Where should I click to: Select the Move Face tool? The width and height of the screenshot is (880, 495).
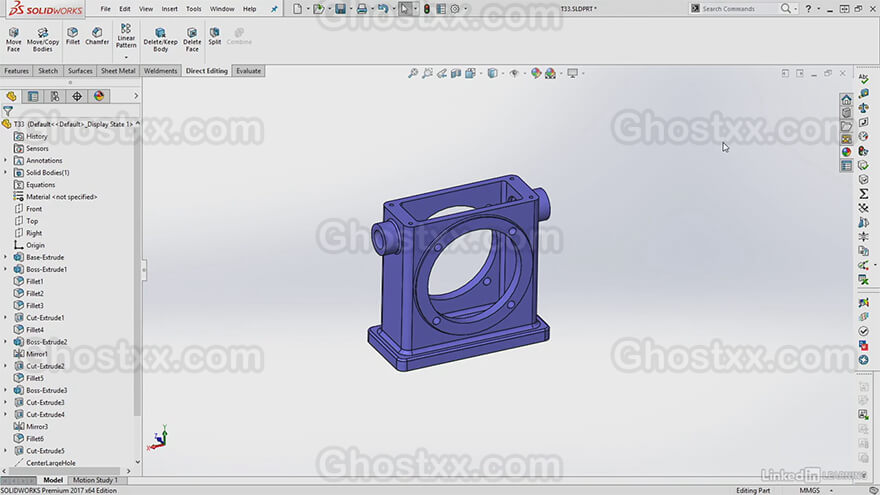coord(13,39)
